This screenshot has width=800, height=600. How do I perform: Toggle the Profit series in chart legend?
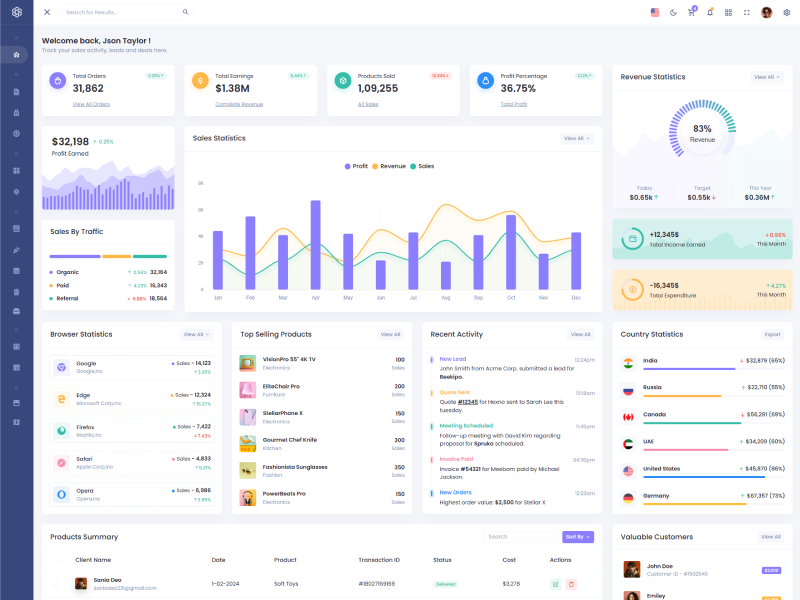pyautogui.click(x=356, y=166)
